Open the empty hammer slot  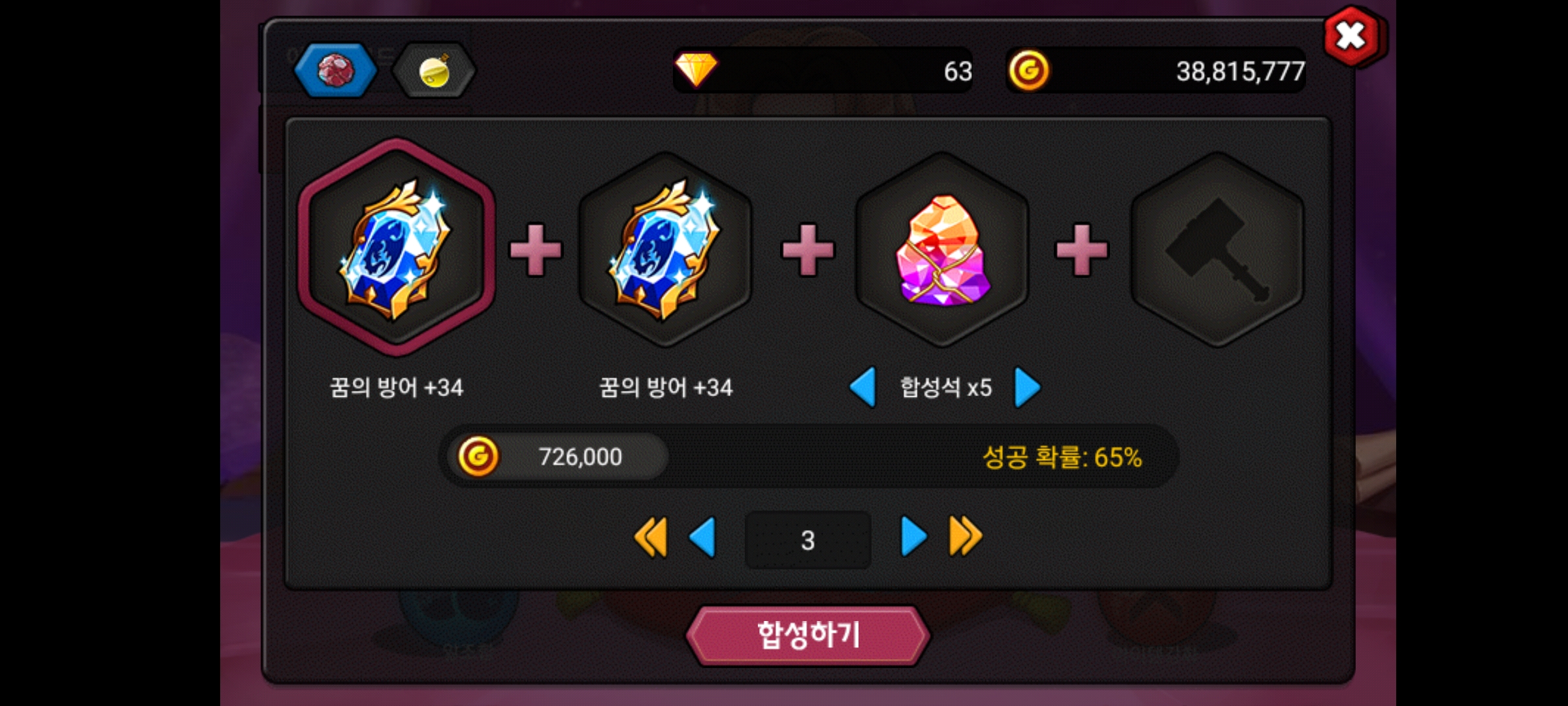pos(1218,250)
